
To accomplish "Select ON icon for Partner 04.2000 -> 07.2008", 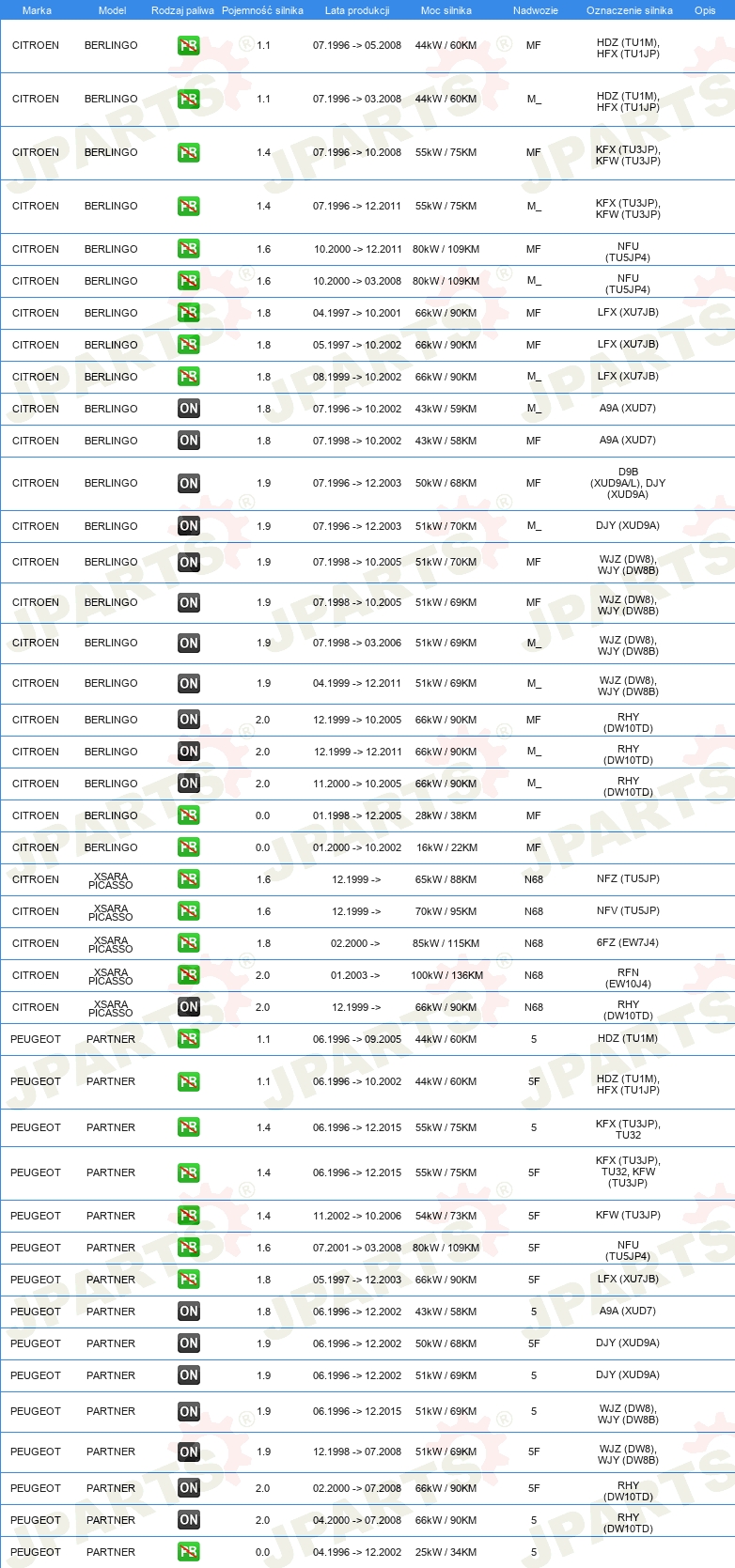I will coord(189,1520).
